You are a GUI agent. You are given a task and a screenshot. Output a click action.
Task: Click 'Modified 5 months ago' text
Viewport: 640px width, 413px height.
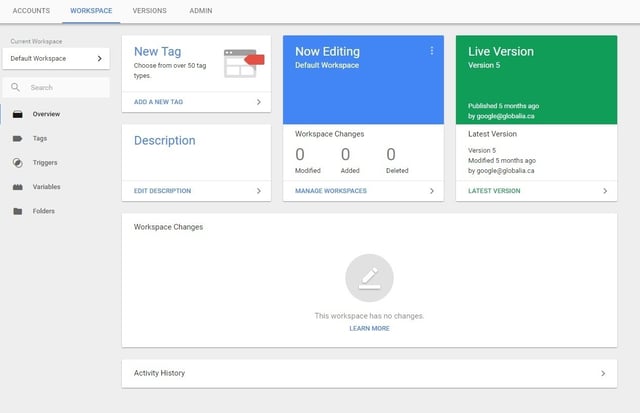pyautogui.click(x=502, y=161)
